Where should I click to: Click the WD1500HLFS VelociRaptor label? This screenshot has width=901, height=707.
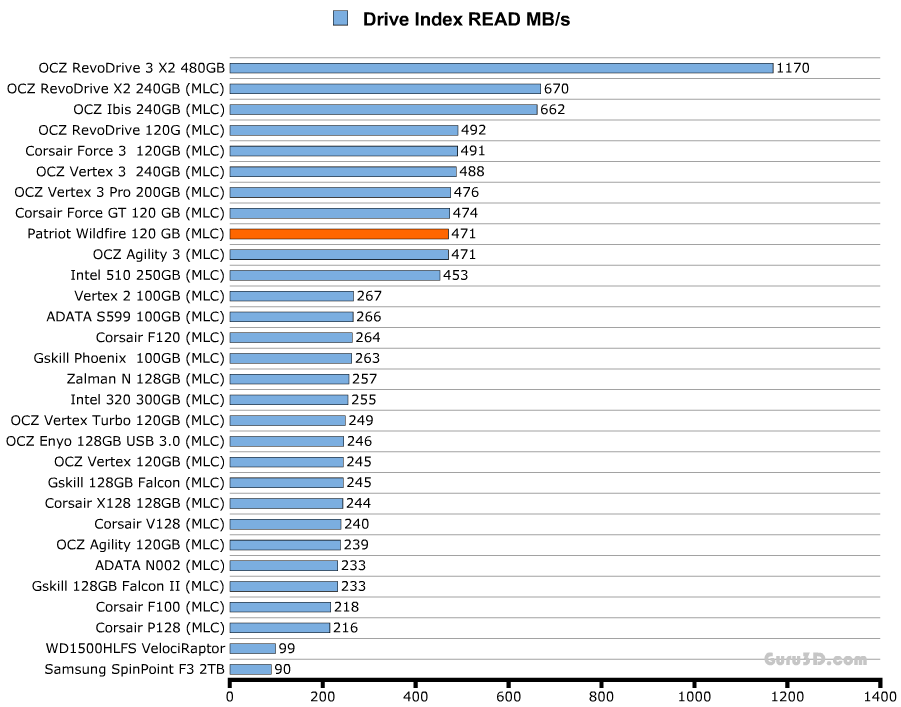135,648
